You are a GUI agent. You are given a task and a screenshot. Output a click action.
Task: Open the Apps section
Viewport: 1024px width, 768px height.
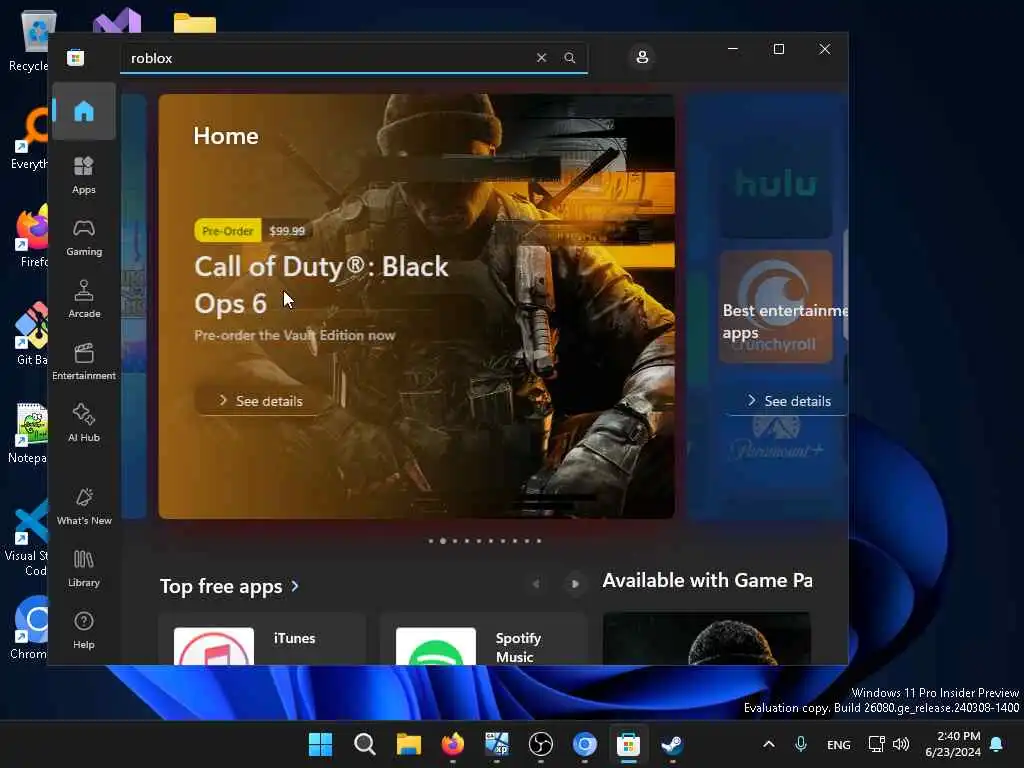[84, 176]
